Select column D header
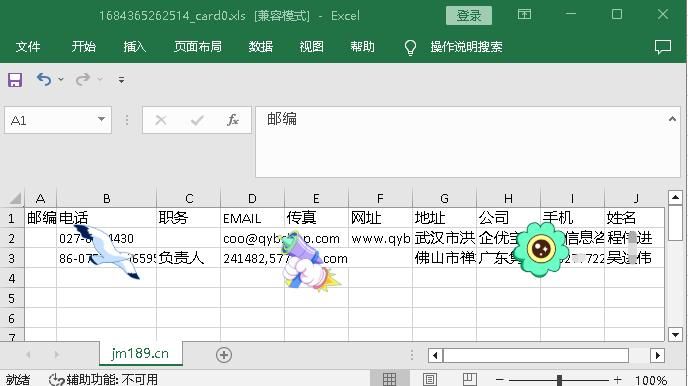The image size is (688, 386). tap(252, 199)
